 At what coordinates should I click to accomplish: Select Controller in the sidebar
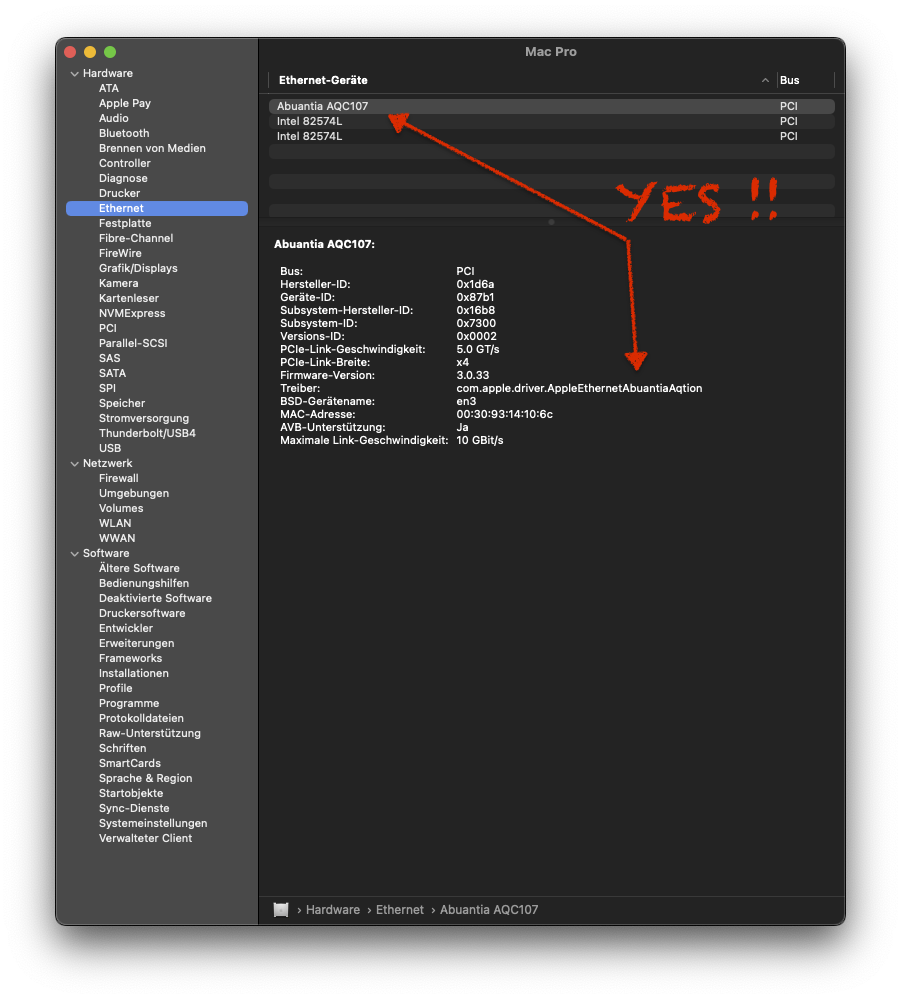pyautogui.click(x=124, y=163)
